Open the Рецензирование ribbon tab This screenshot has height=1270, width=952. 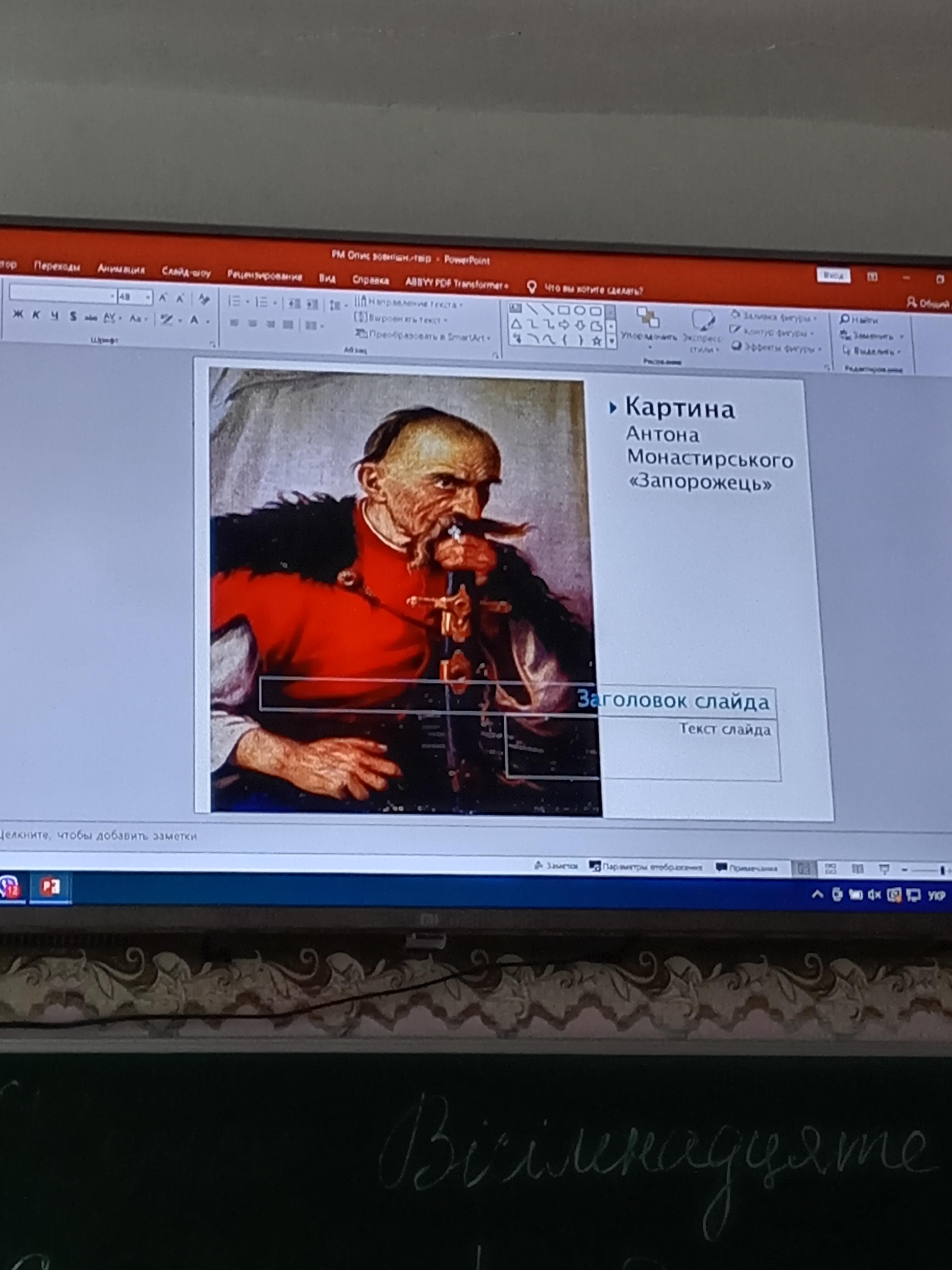(265, 276)
